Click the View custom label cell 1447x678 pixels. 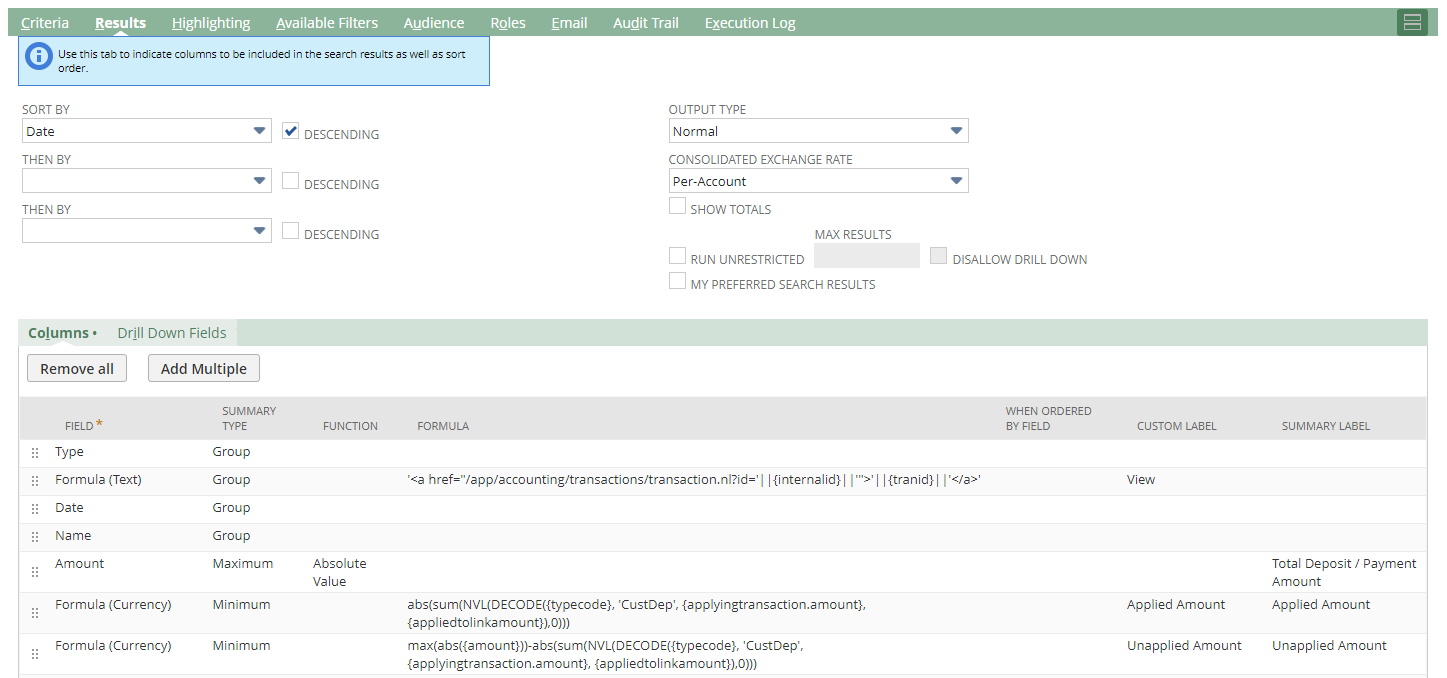1141,480
